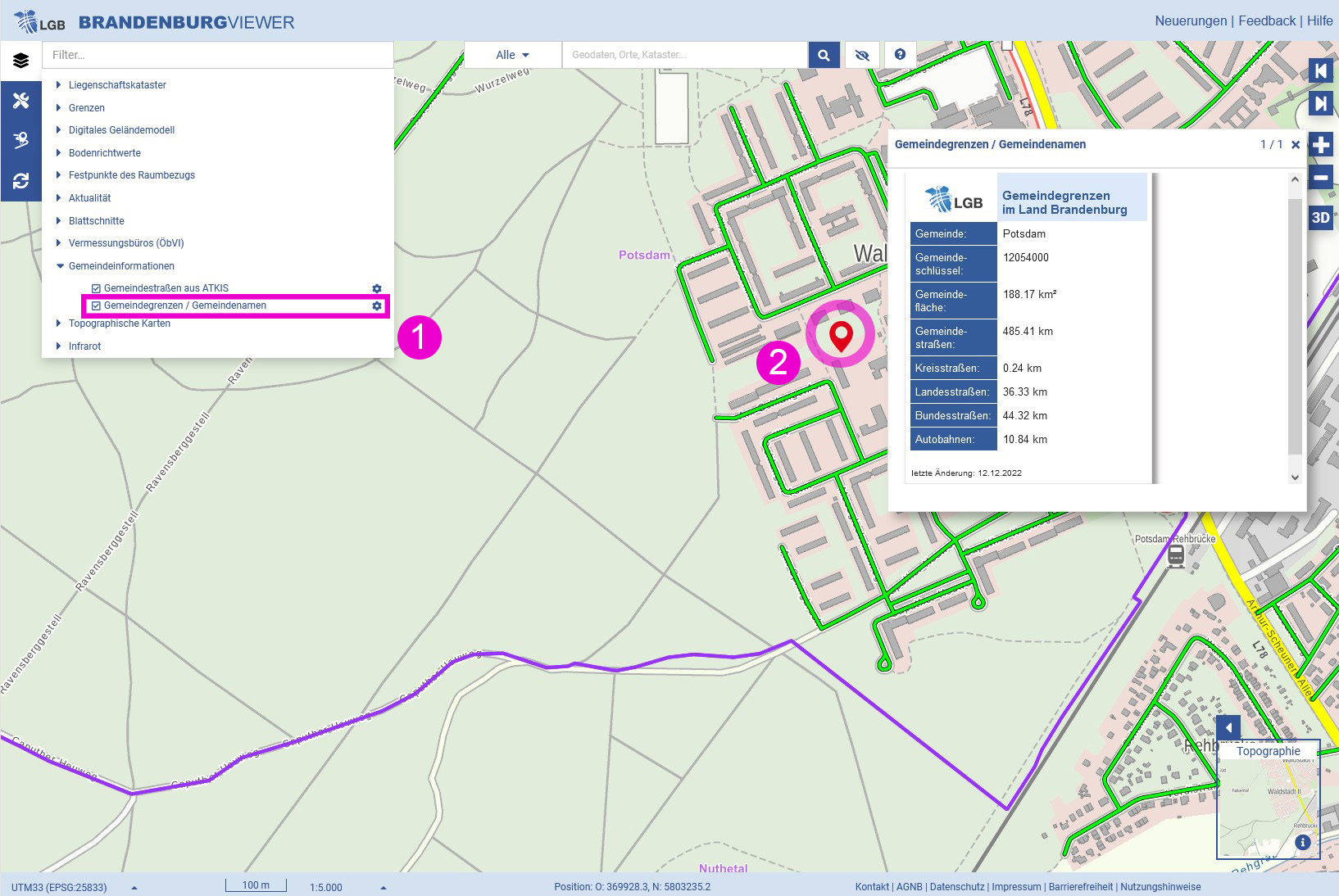Focus the layer Filter input field
Image resolution: width=1339 pixels, height=896 pixels.
click(x=218, y=55)
